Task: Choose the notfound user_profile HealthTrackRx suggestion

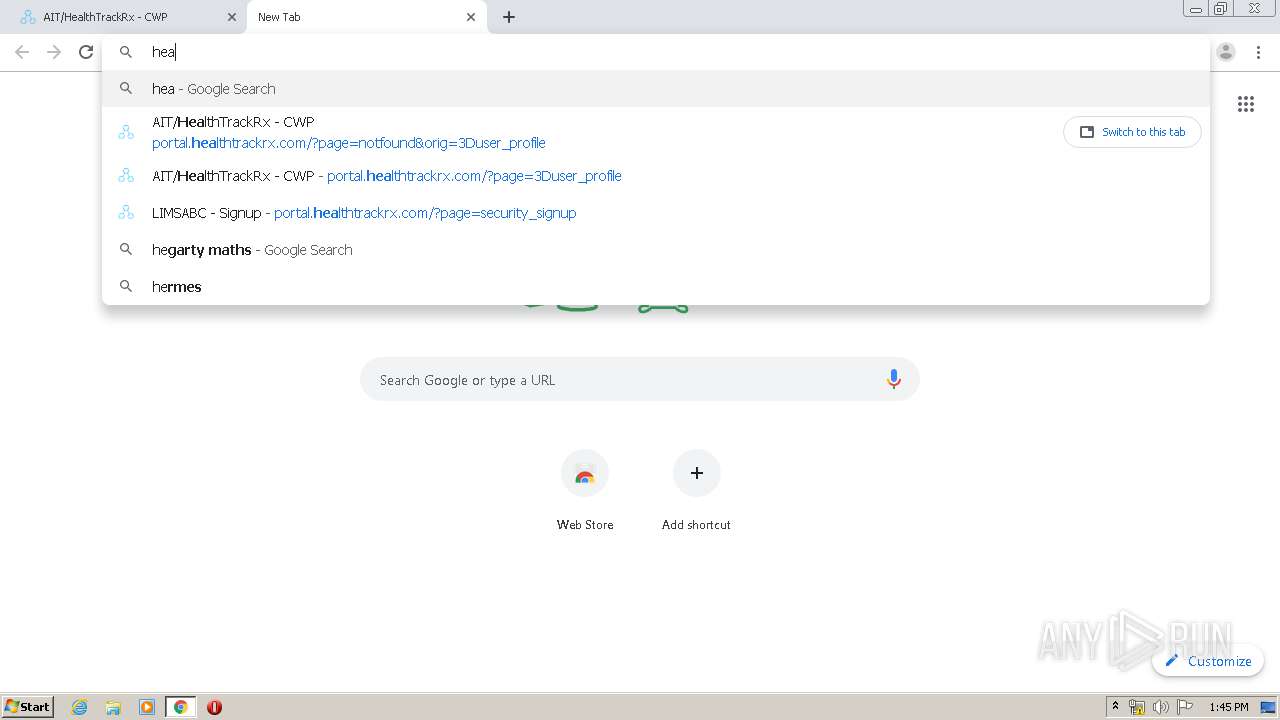Action: pyautogui.click(x=580, y=132)
